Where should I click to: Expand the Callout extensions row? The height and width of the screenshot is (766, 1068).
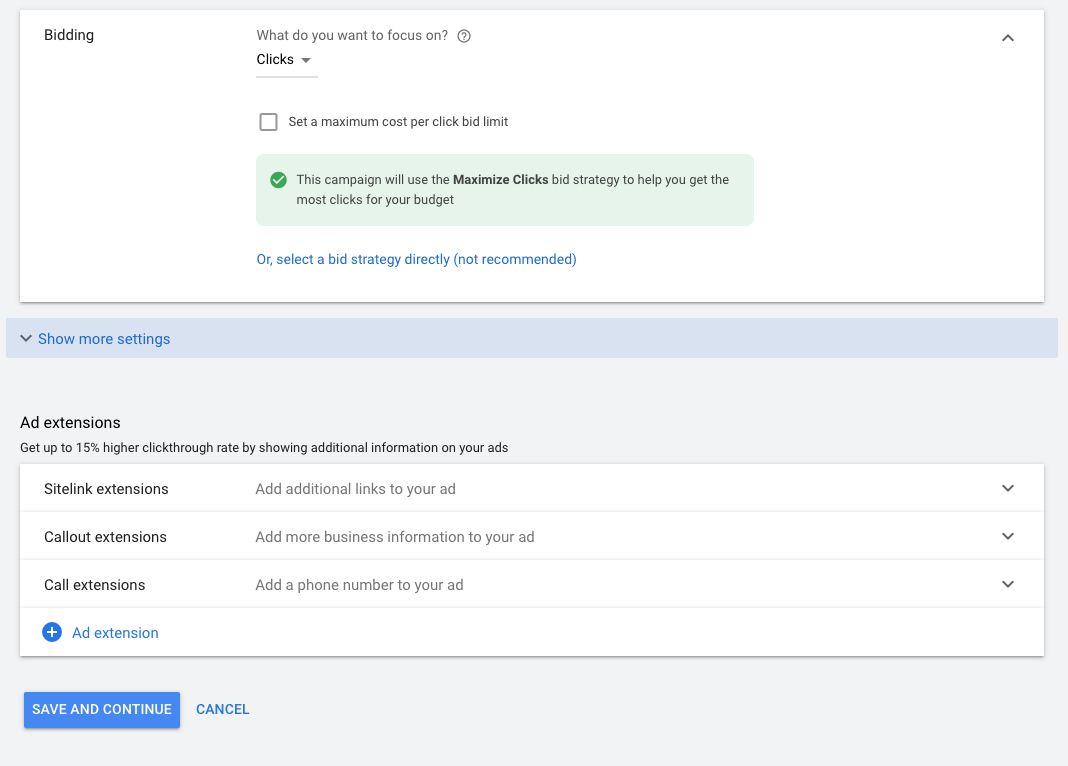1008,536
